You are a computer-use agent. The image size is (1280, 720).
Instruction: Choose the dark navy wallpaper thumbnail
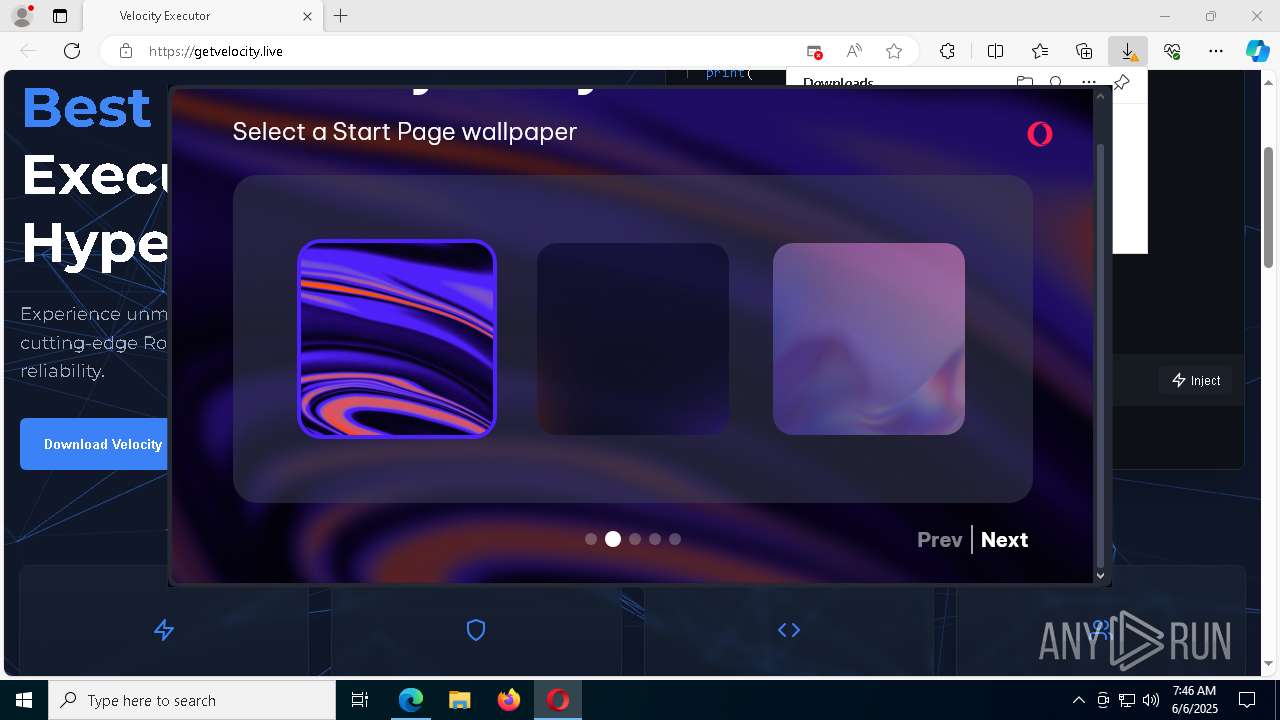tap(633, 339)
